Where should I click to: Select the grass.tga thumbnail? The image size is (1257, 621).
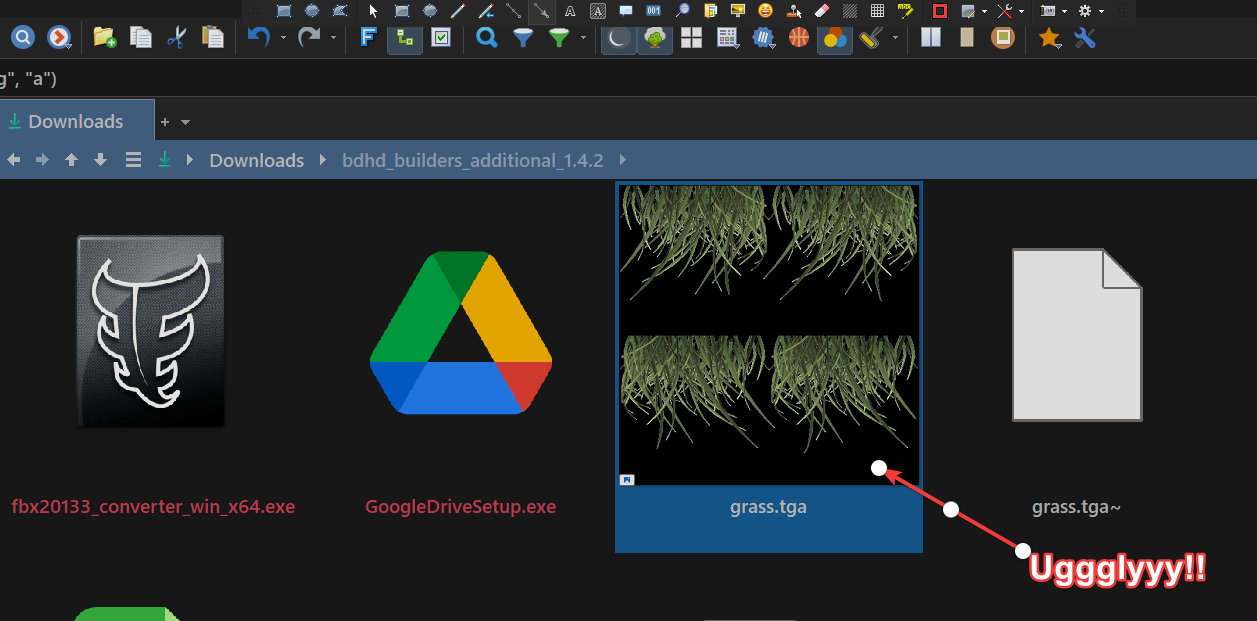(x=768, y=334)
